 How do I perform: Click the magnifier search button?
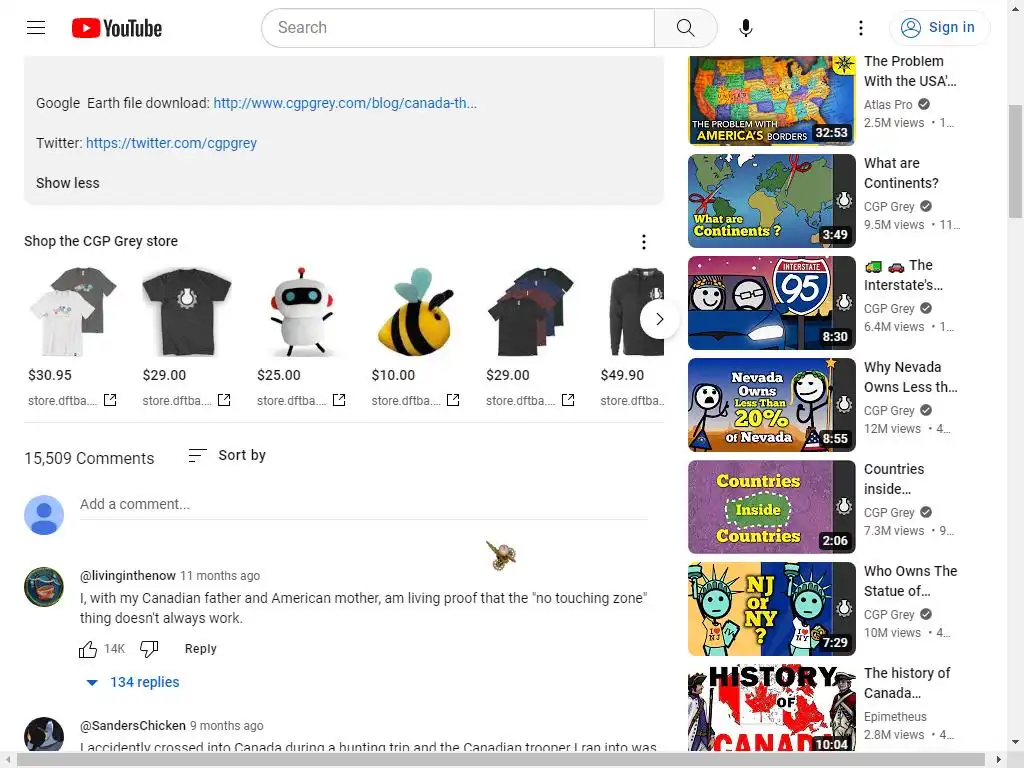coord(685,27)
